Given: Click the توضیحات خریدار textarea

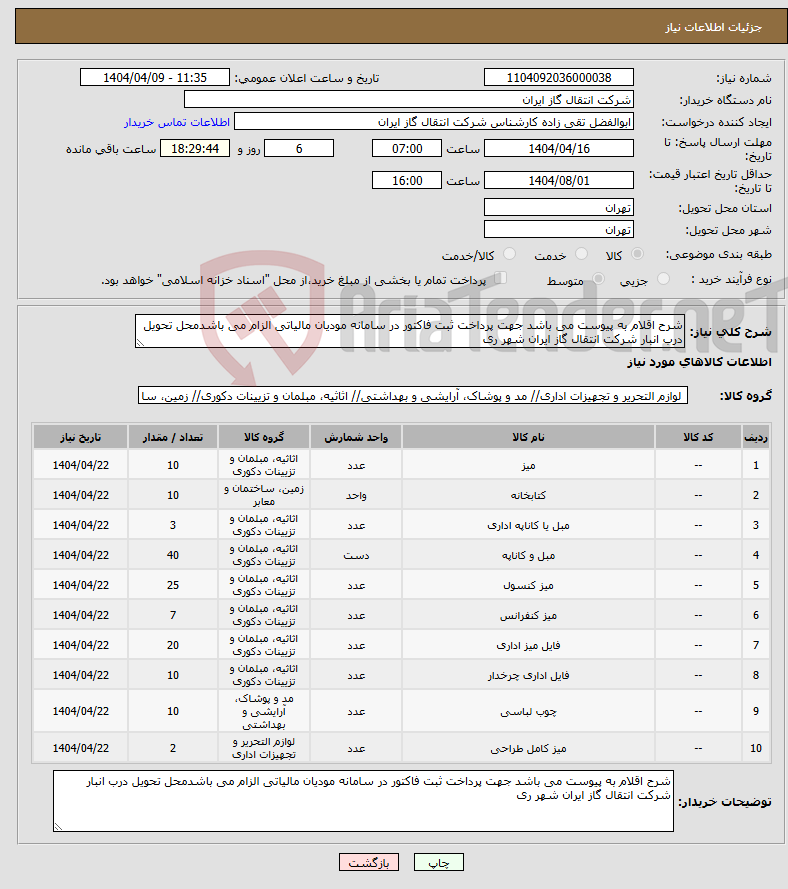Looking at the screenshot, I should [363, 801].
